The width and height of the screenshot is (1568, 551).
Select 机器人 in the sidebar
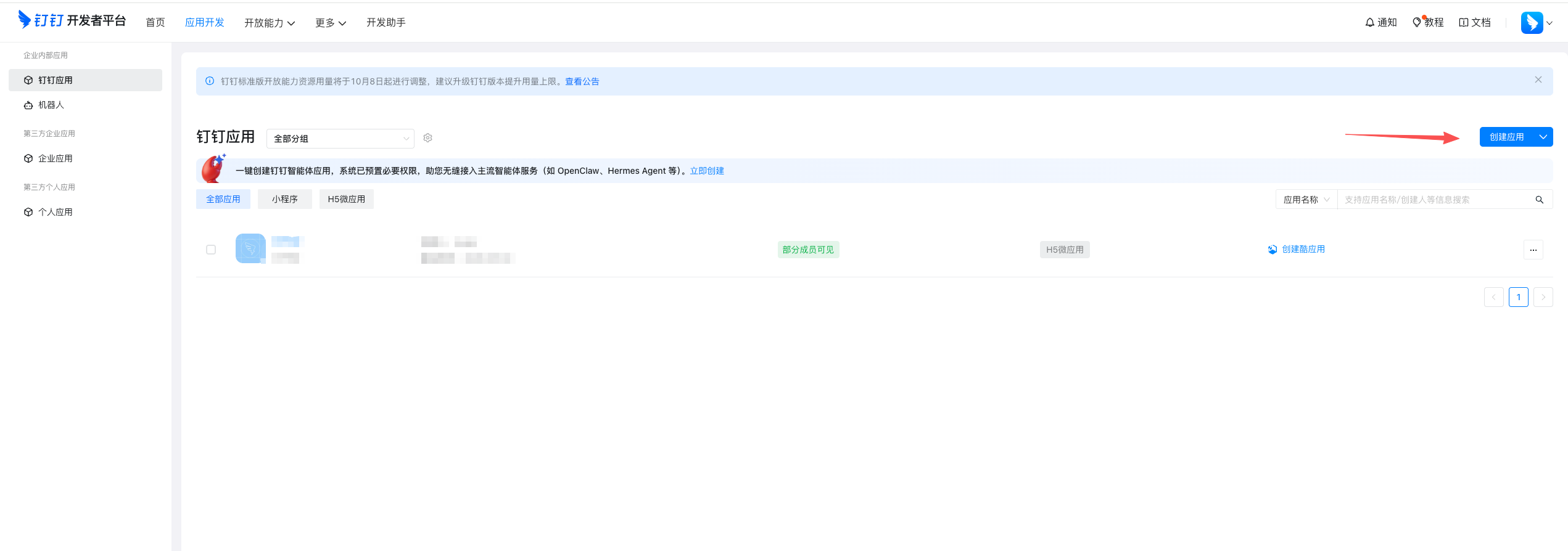click(x=85, y=105)
